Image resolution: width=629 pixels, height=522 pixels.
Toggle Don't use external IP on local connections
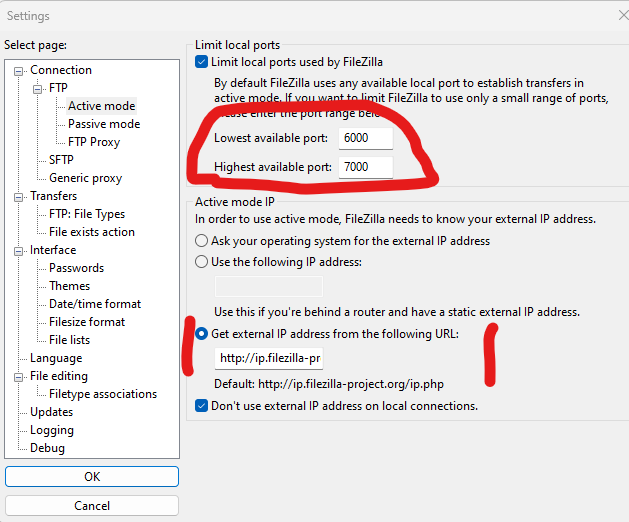pyautogui.click(x=202, y=406)
